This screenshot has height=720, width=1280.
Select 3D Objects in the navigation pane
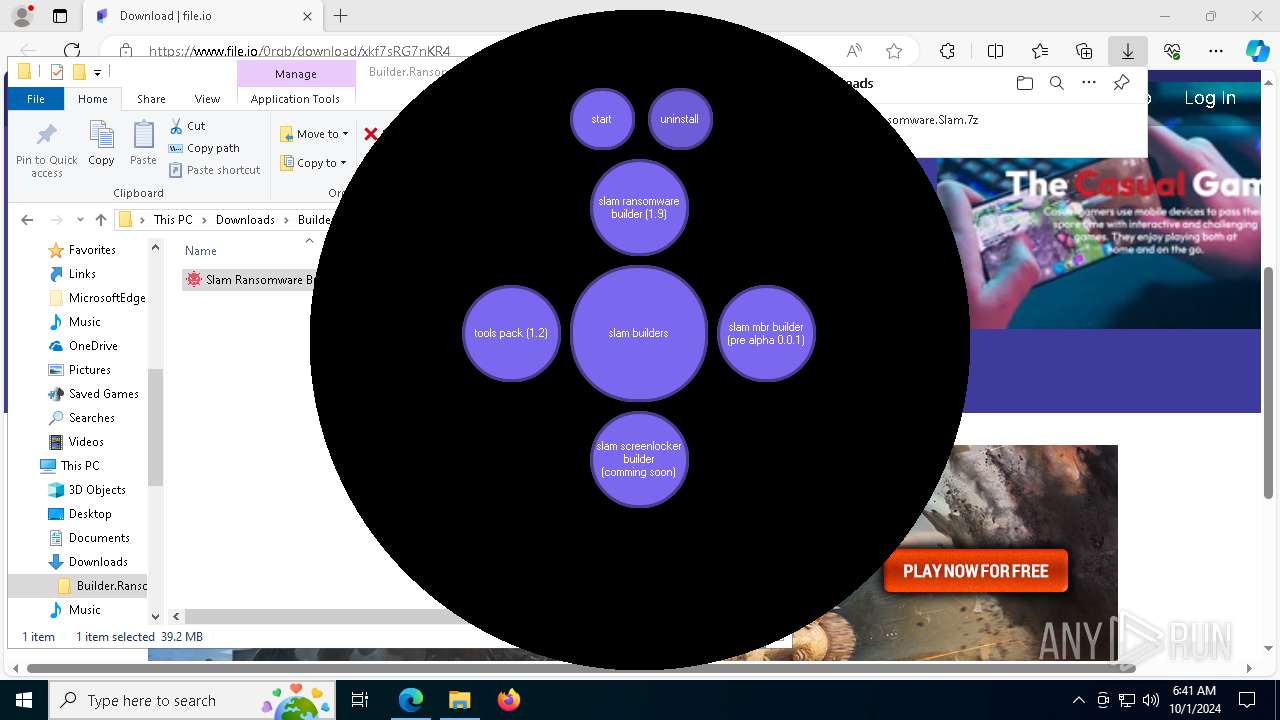[97, 490]
